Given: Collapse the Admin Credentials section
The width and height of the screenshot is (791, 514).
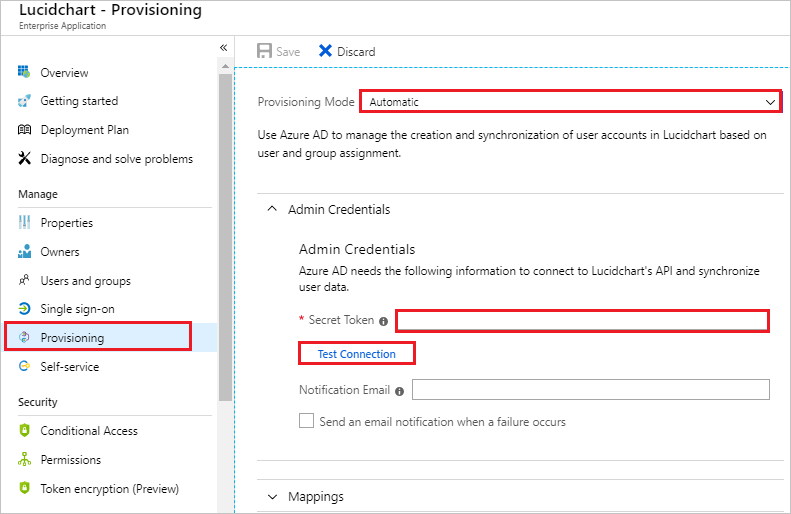Looking at the screenshot, I should coord(272,209).
